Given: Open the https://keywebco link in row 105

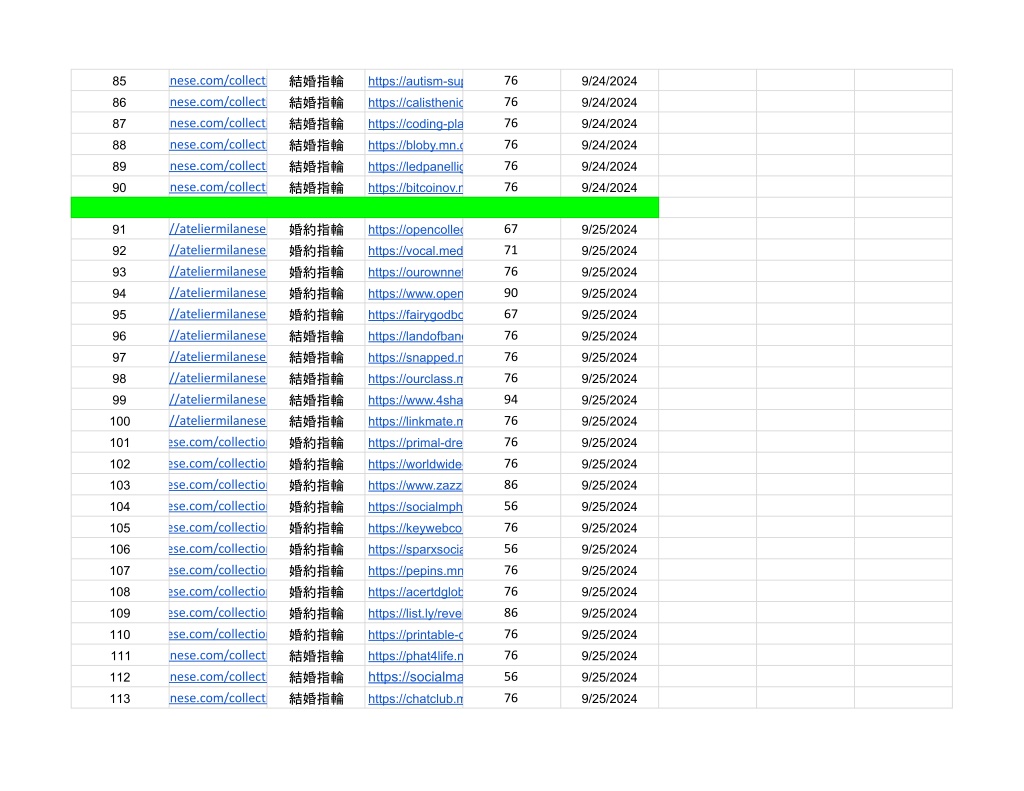Looking at the screenshot, I should click(415, 528).
